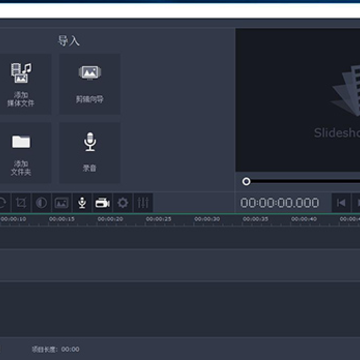The width and height of the screenshot is (360, 360).
Task: Open color adjustments half-circle icon
Action: point(41,203)
